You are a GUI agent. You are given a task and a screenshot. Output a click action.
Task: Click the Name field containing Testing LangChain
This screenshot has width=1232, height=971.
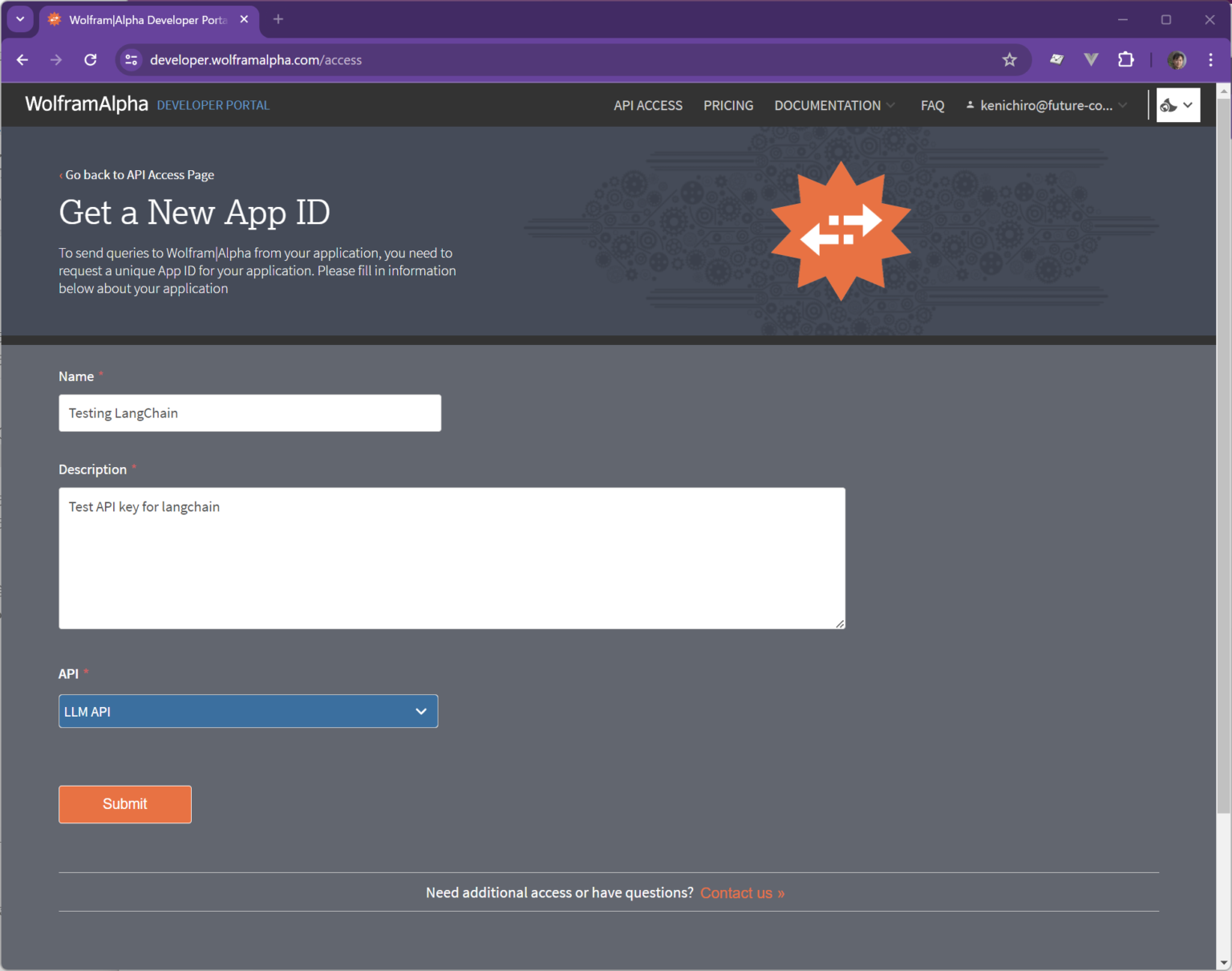(249, 413)
